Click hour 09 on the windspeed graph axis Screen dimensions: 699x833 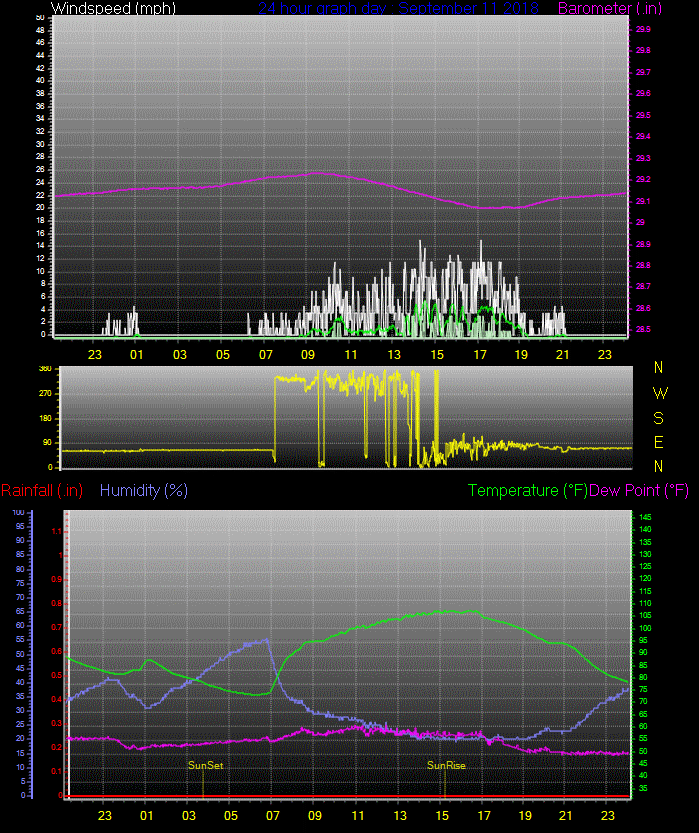(308, 354)
